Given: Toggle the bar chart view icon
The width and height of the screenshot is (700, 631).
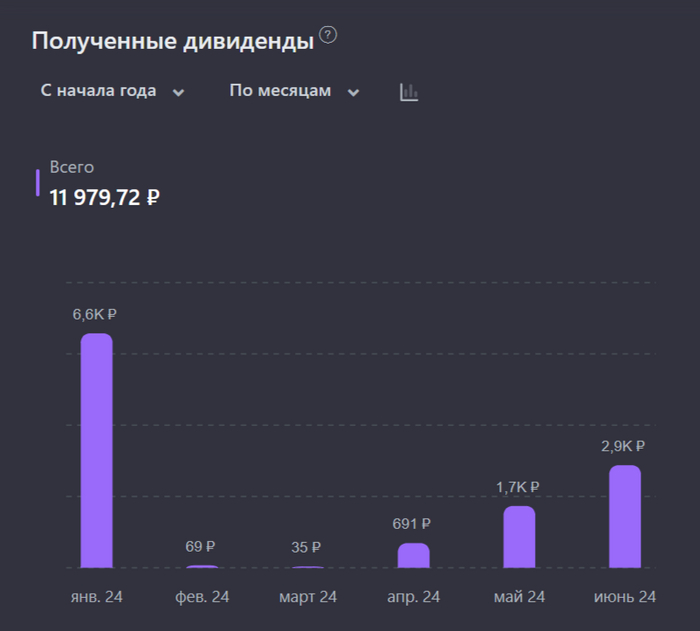Looking at the screenshot, I should click(x=409, y=92).
